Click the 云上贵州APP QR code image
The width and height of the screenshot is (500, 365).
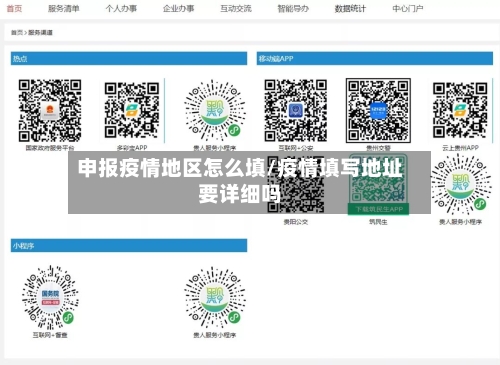(x=460, y=110)
